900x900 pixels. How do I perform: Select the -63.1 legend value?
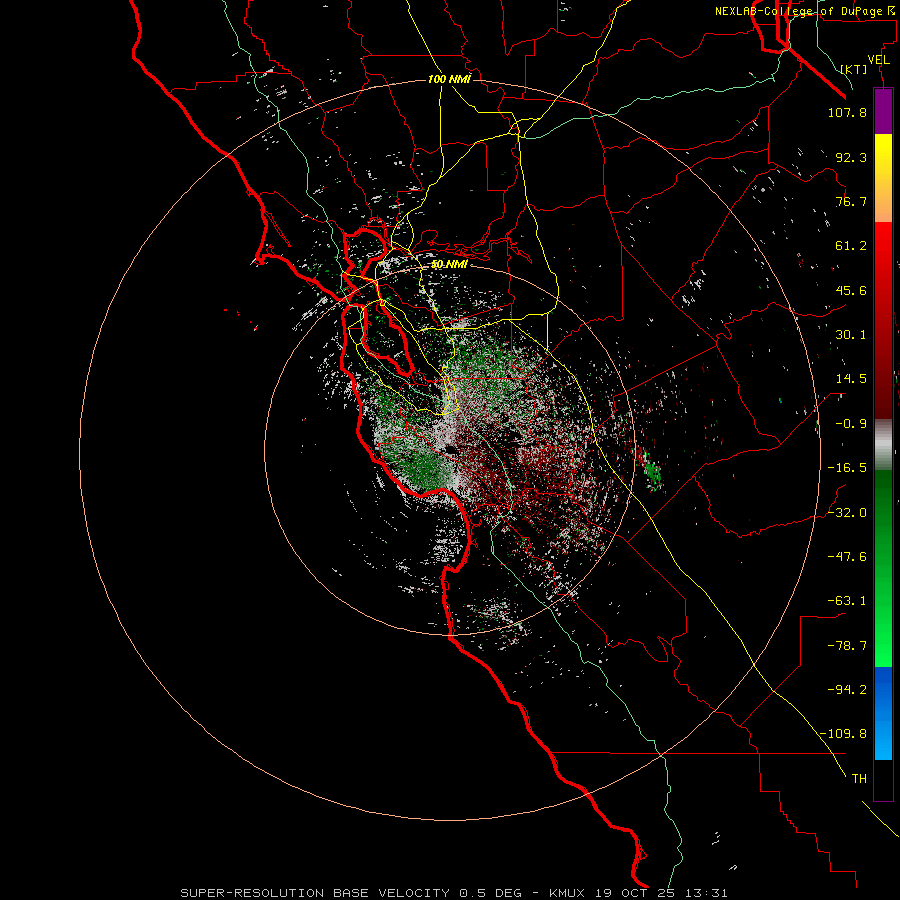pyautogui.click(x=847, y=601)
